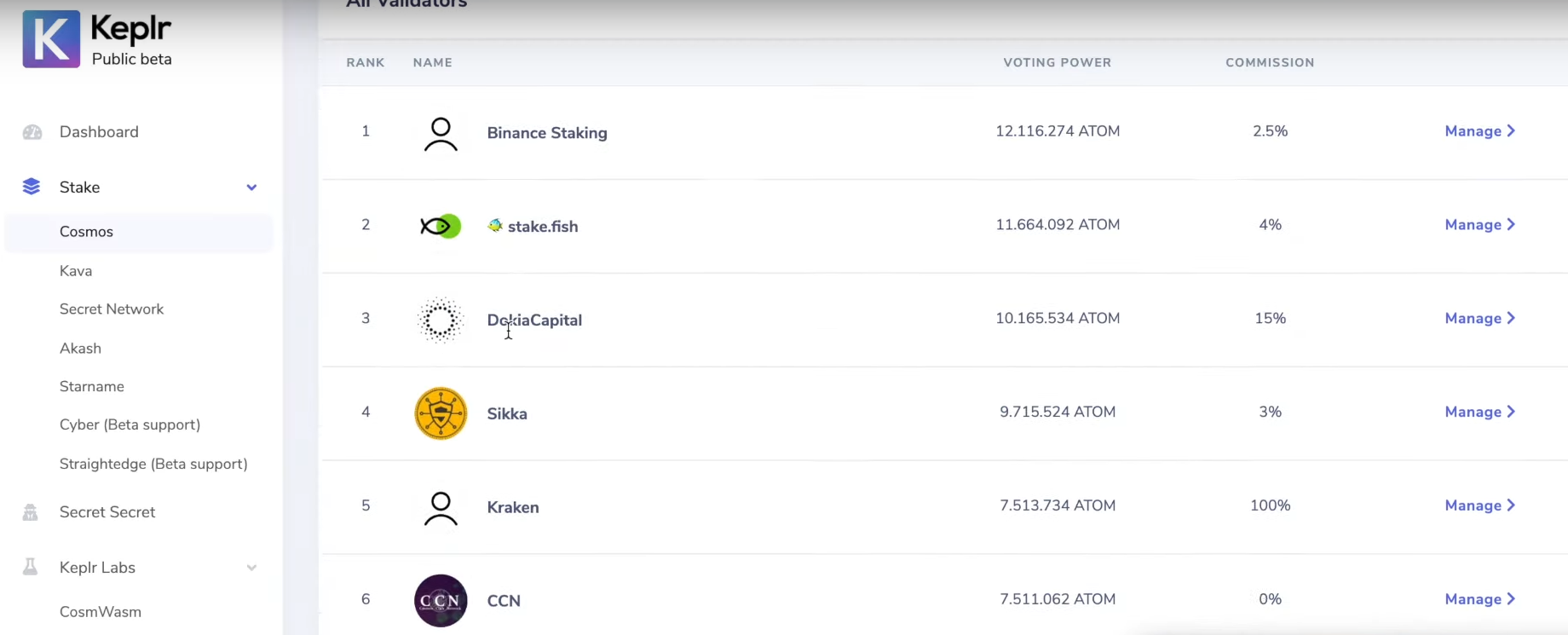
Task: Click the Stake layers icon
Action: pos(32,187)
